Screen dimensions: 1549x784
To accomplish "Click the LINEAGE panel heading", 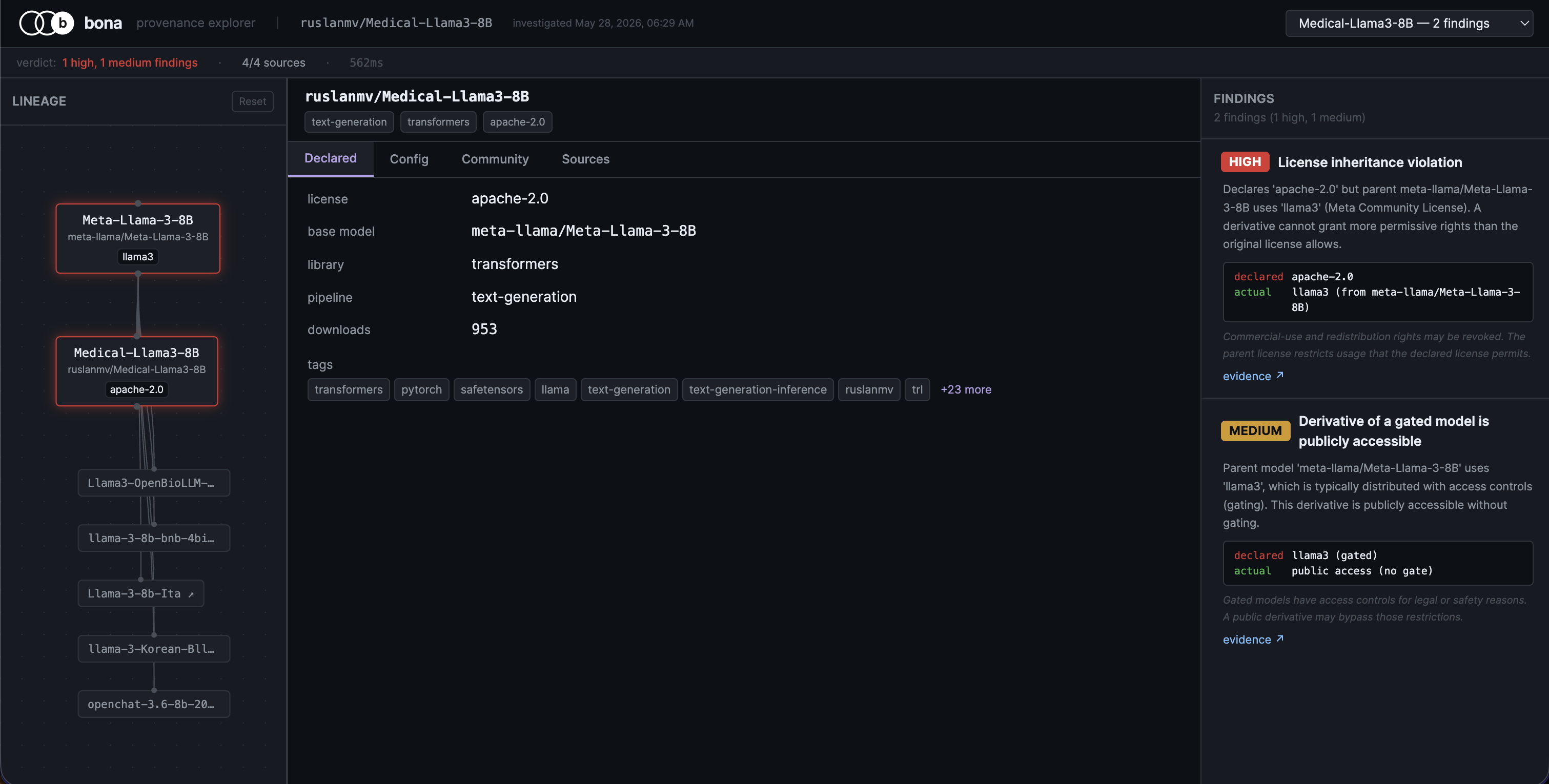I will 39,101.
